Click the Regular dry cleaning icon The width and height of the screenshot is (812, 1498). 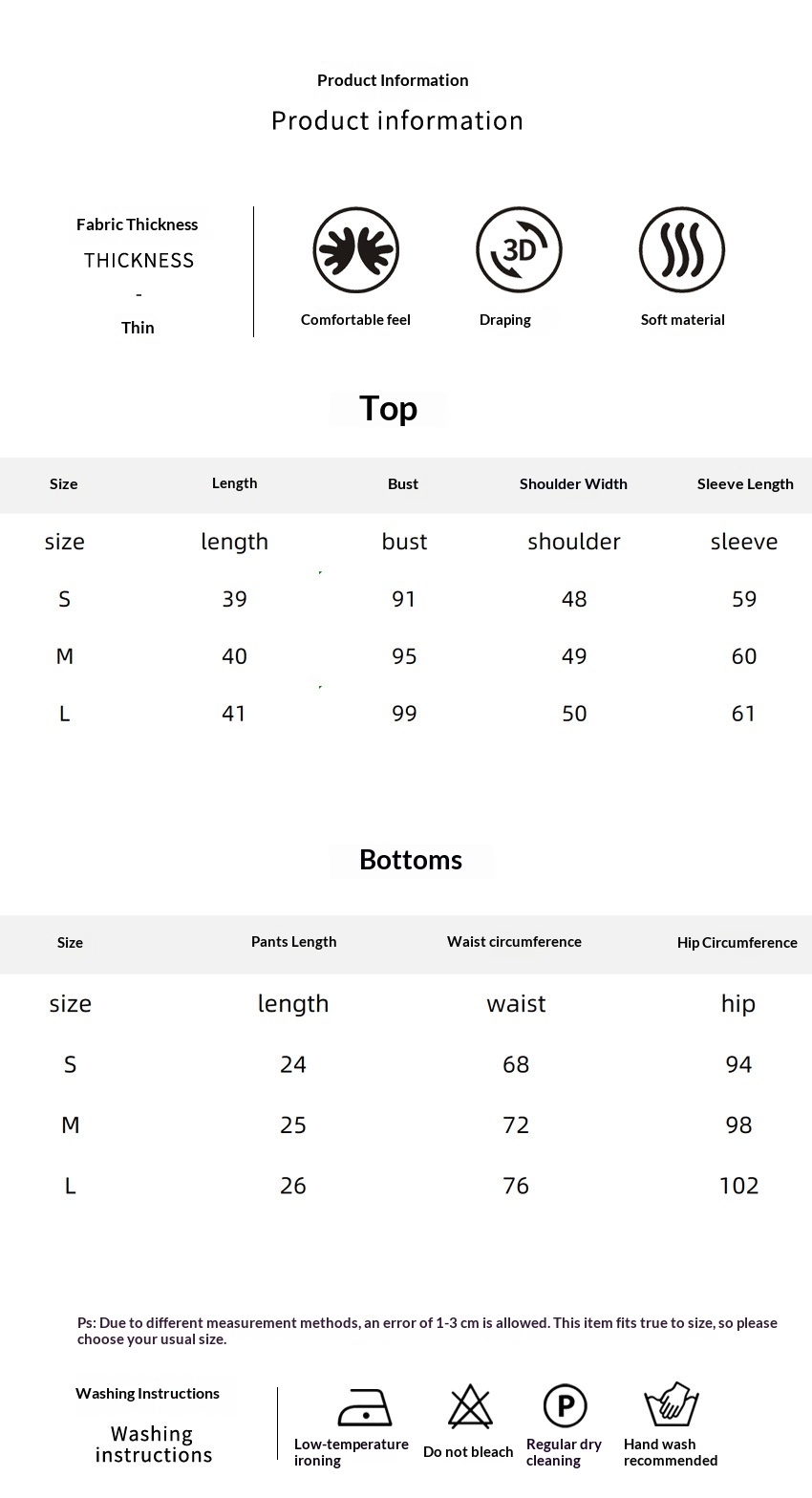coord(565,1406)
